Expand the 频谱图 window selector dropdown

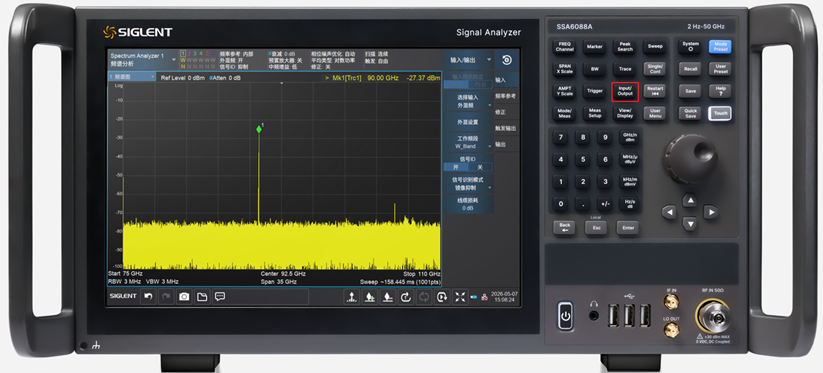(x=132, y=77)
